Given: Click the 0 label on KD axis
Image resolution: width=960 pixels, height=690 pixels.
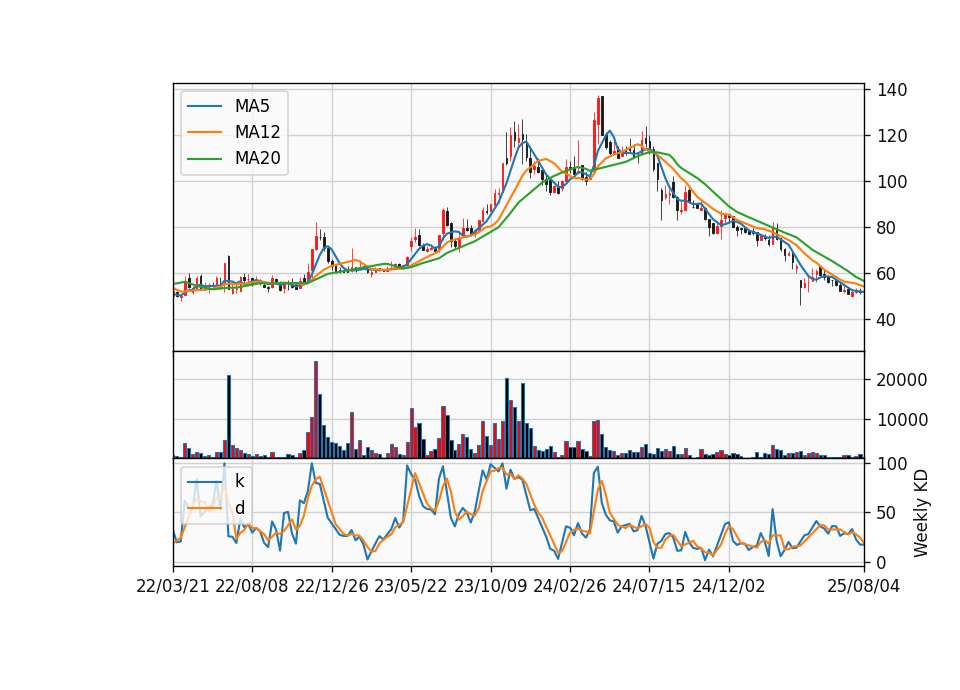Looking at the screenshot, I should [882, 563].
